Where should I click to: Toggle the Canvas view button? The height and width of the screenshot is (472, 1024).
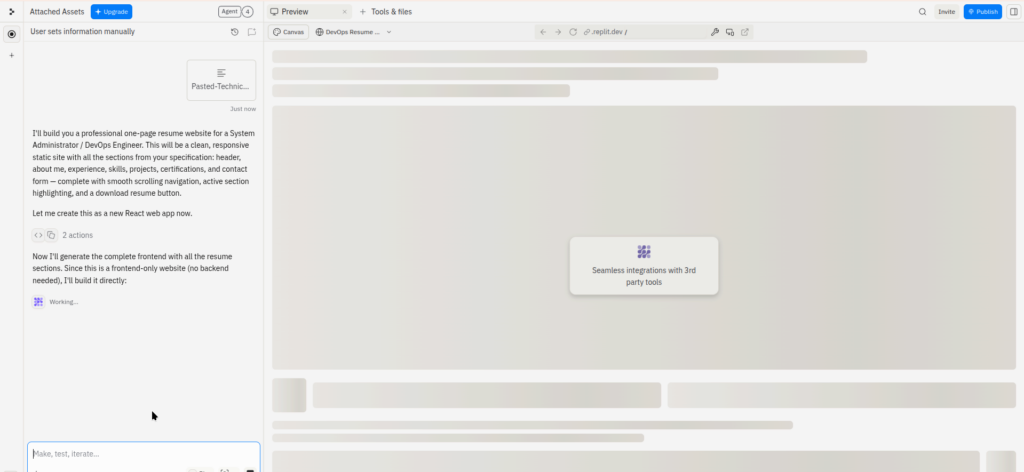(290, 32)
